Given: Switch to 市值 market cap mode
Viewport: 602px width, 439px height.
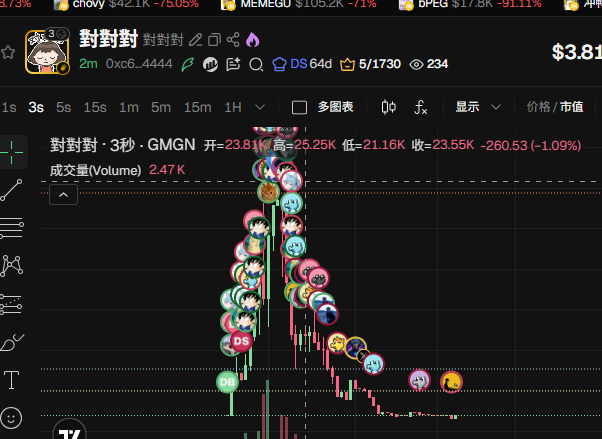Looking at the screenshot, I should [x=572, y=107].
